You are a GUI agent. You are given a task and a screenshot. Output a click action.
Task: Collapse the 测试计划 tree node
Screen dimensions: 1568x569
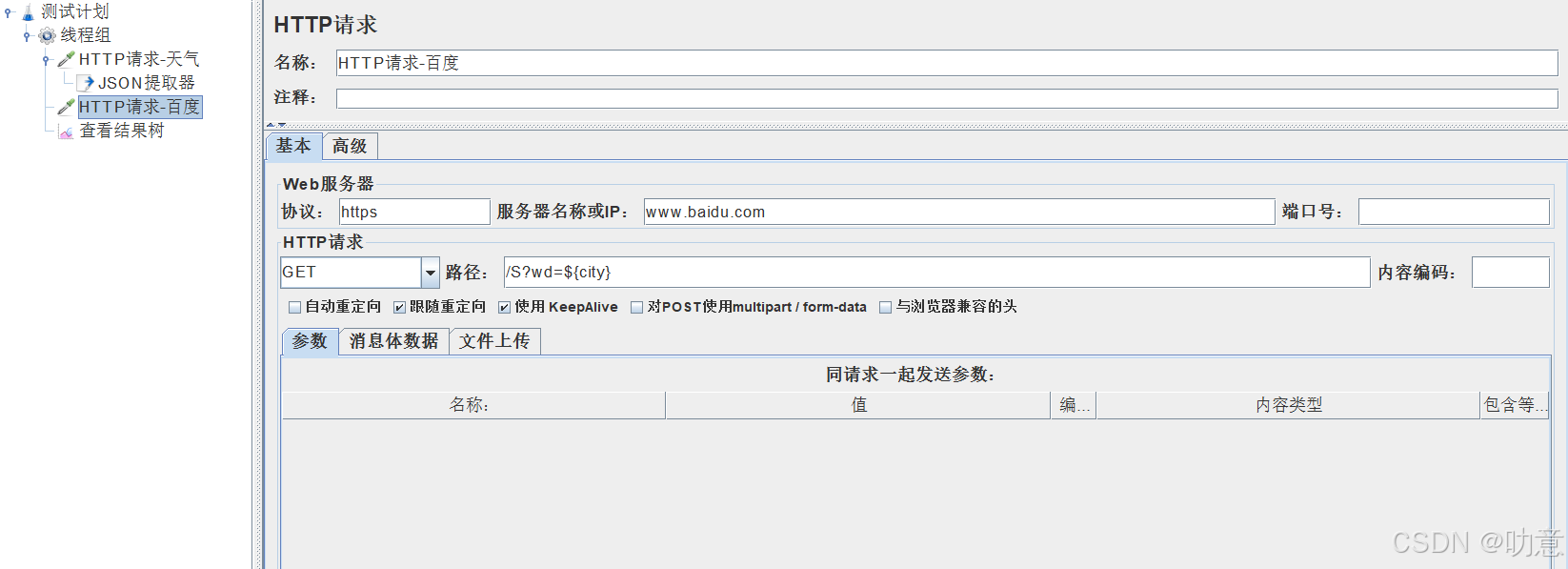point(9,12)
